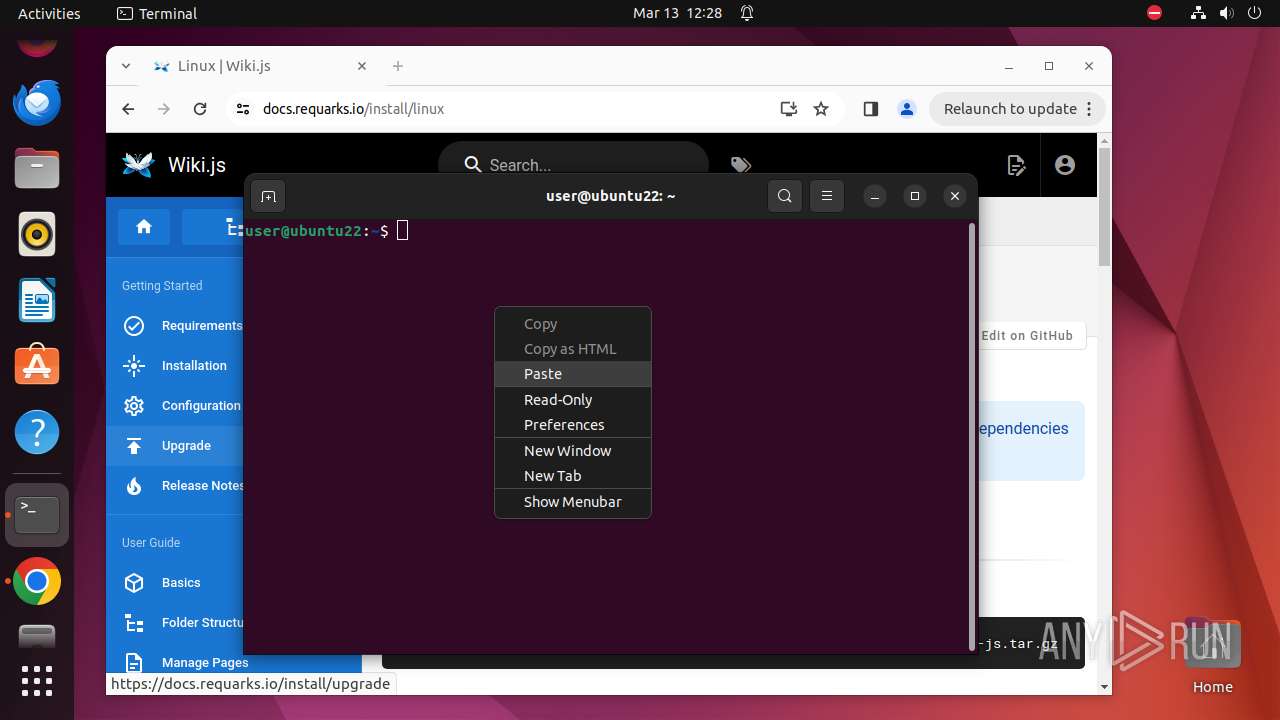Click the Chrome address bar URL

click(x=353, y=109)
